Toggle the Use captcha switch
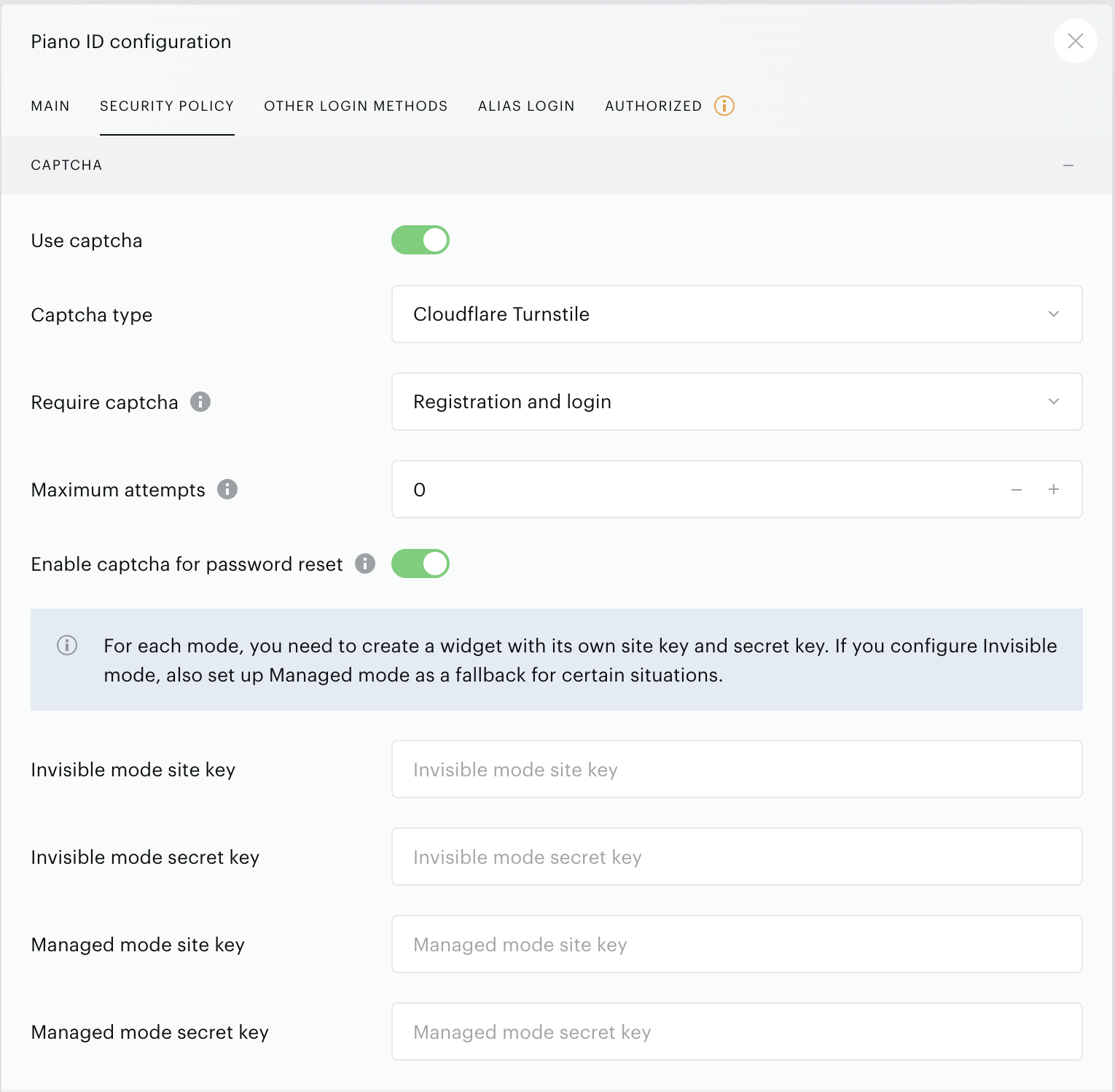 (x=420, y=240)
